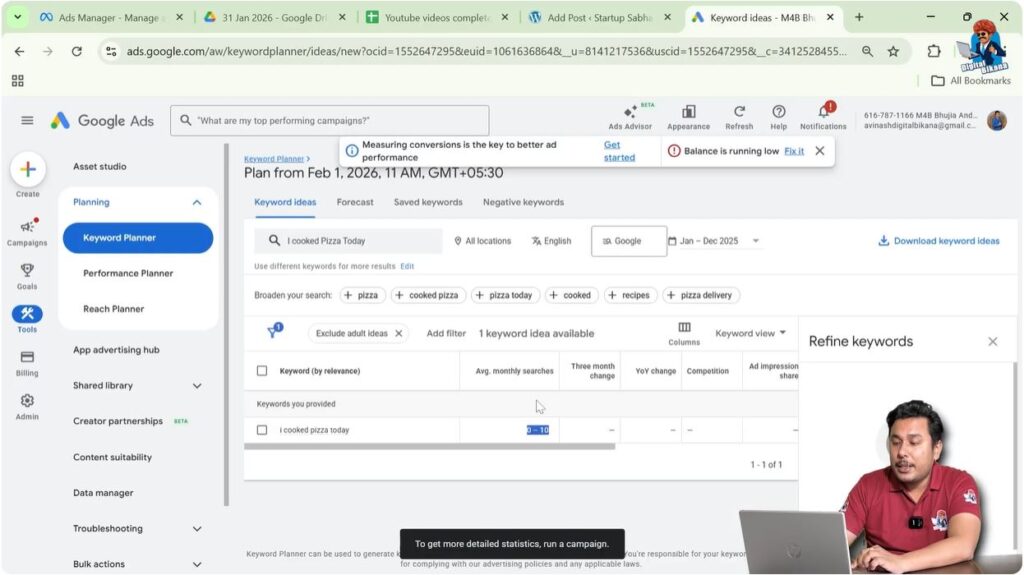Click the Create plus button
1024x575 pixels.
pos(27,169)
